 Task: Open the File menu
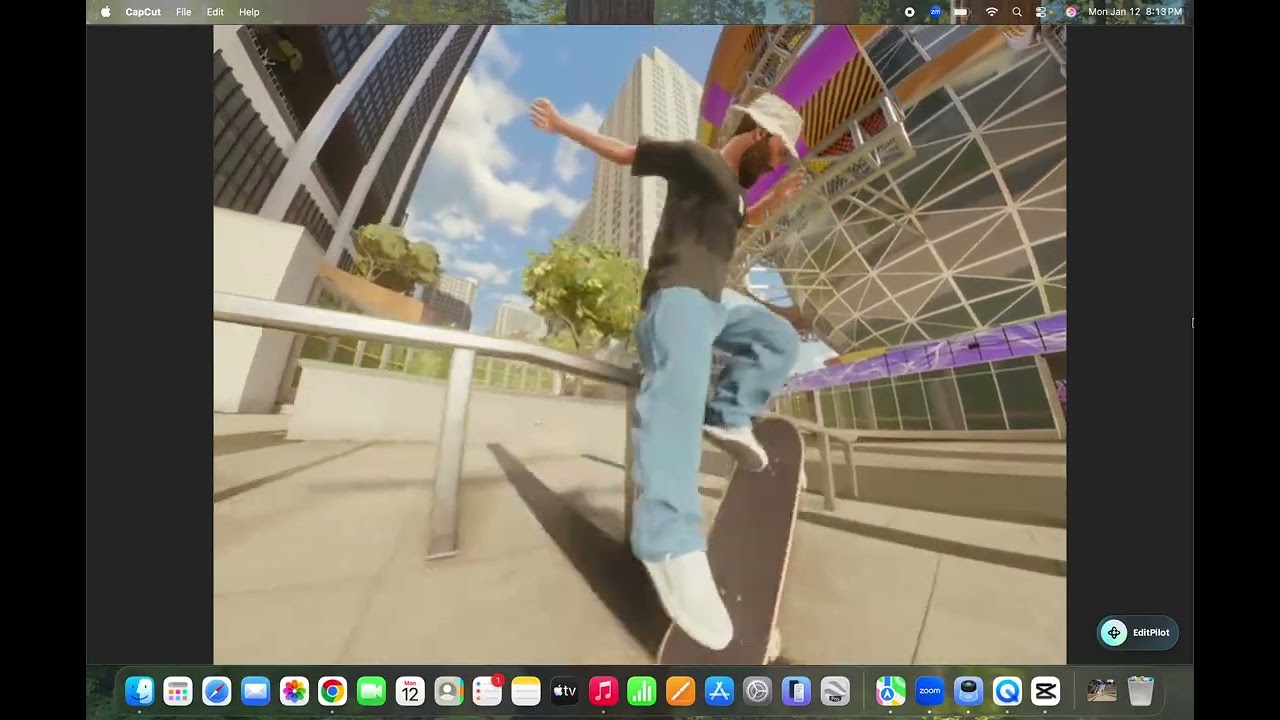[x=184, y=12]
